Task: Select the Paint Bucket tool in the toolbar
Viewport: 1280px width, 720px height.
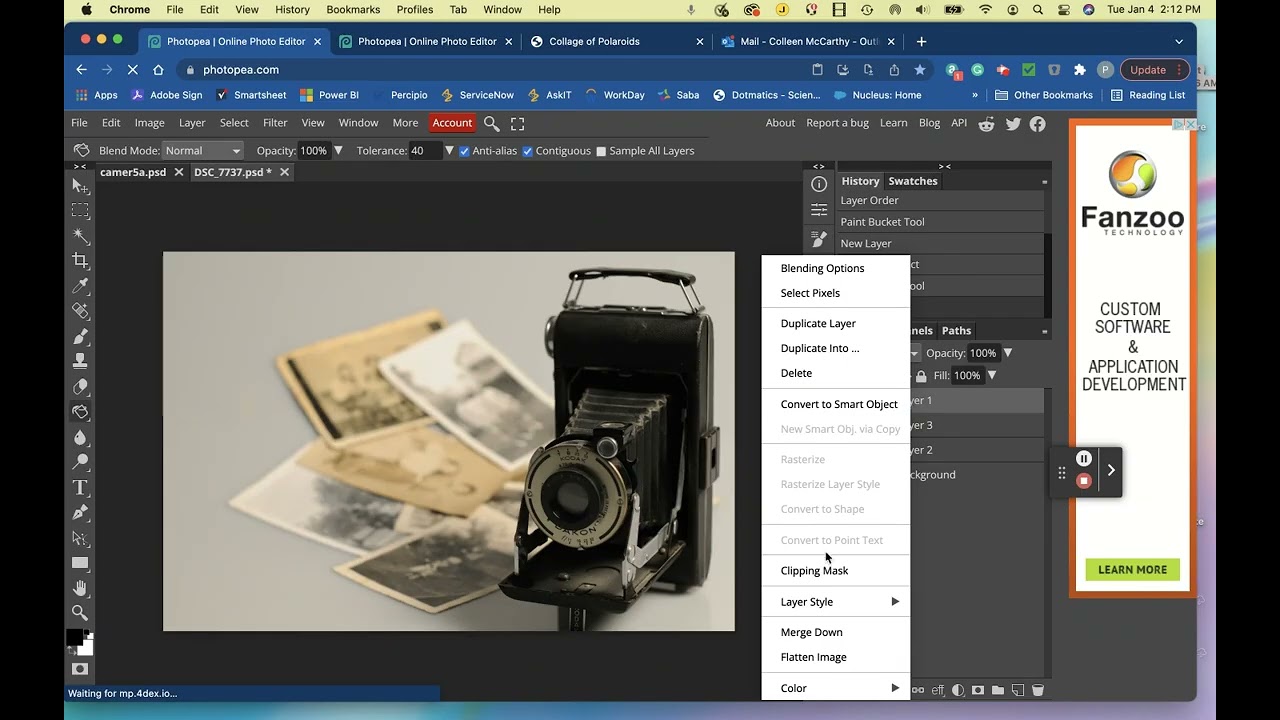Action: coord(80,412)
